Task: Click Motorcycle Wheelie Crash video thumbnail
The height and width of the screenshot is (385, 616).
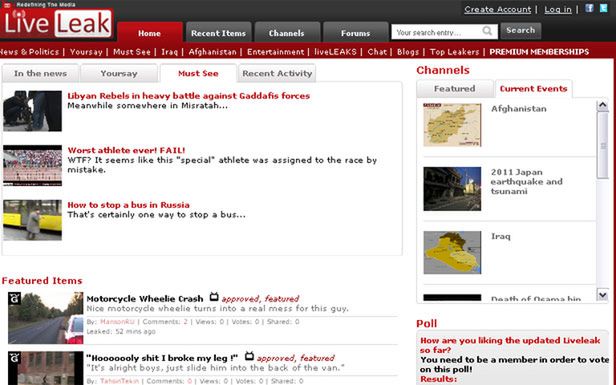Action: 46,318
